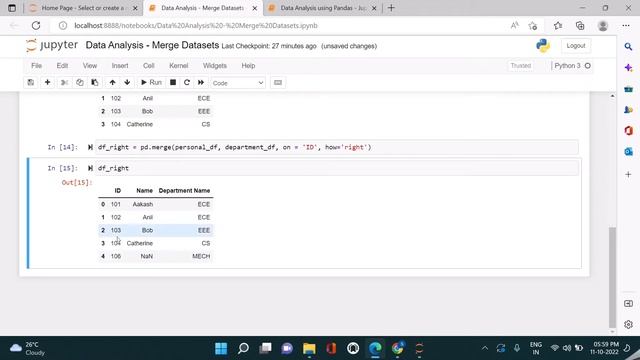Click code cell In [15] df_right
640x360 pixels.
pyautogui.click(x=337, y=168)
